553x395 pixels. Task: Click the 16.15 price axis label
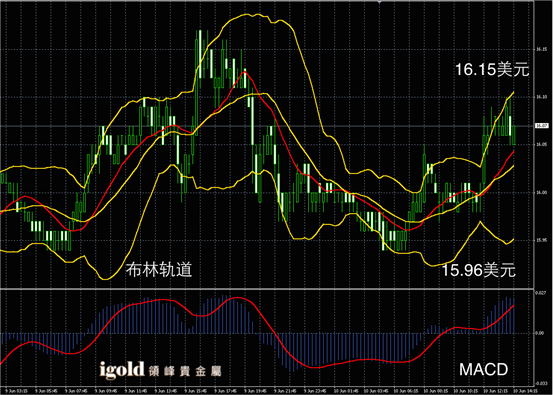(541, 49)
